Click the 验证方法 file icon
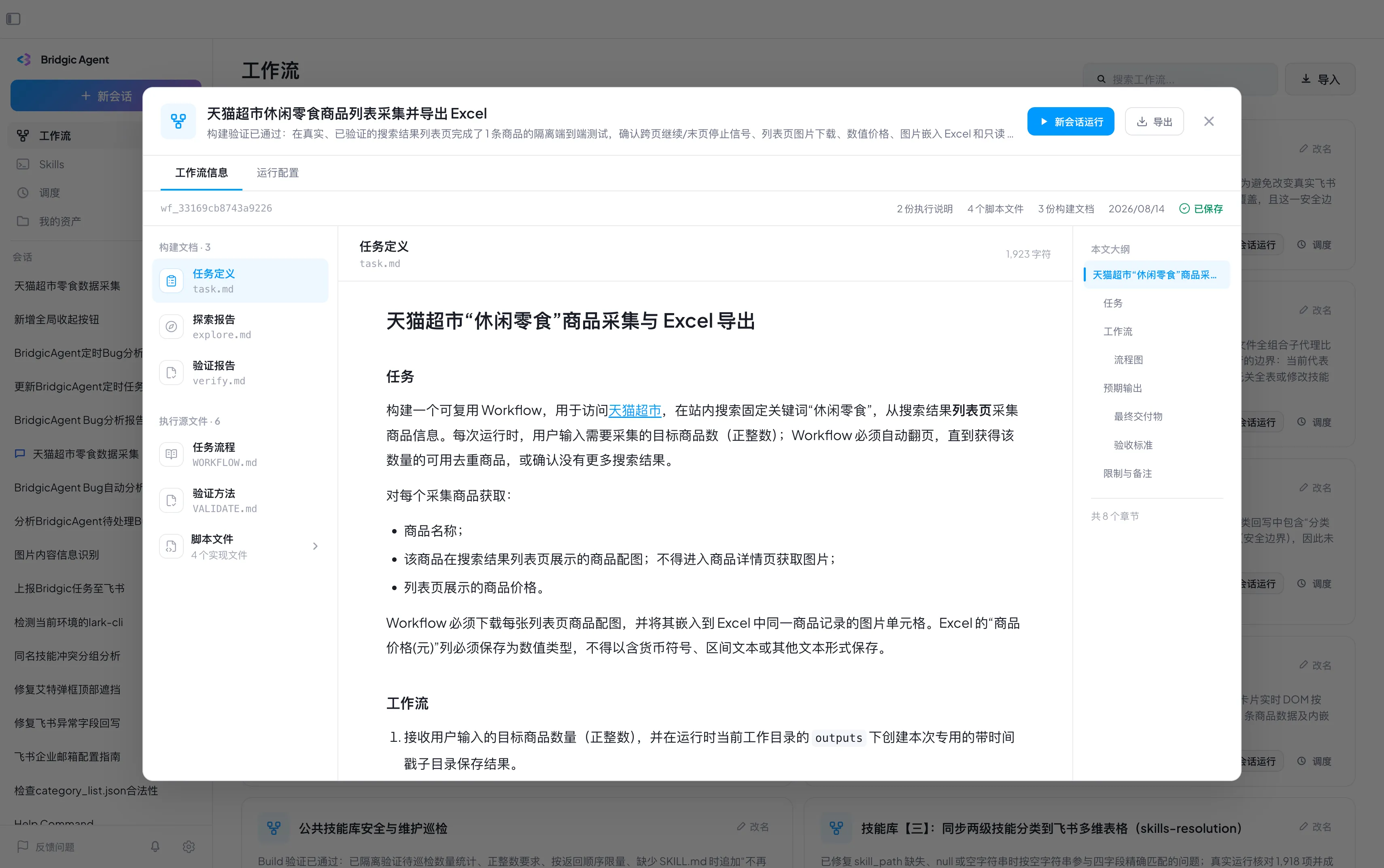This screenshot has height=868, width=1384. coord(171,501)
